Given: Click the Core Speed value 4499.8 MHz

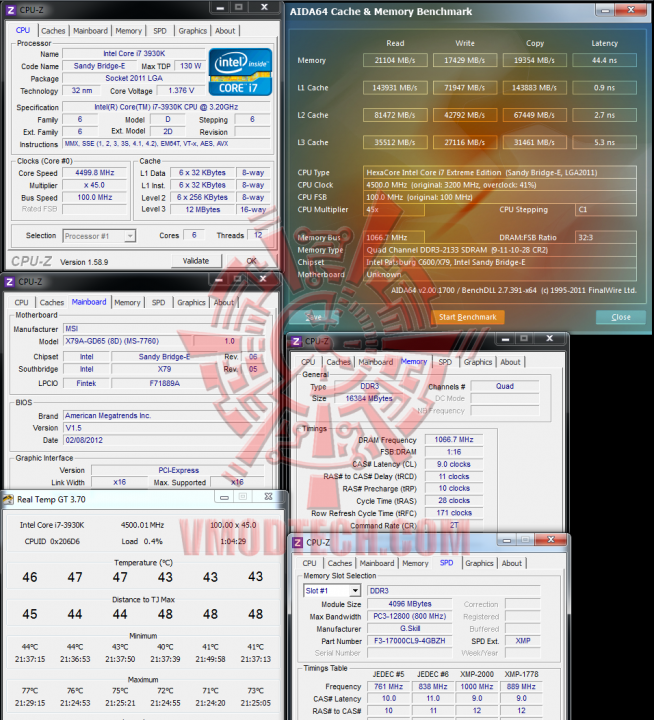Looking at the screenshot, I should pos(95,173).
